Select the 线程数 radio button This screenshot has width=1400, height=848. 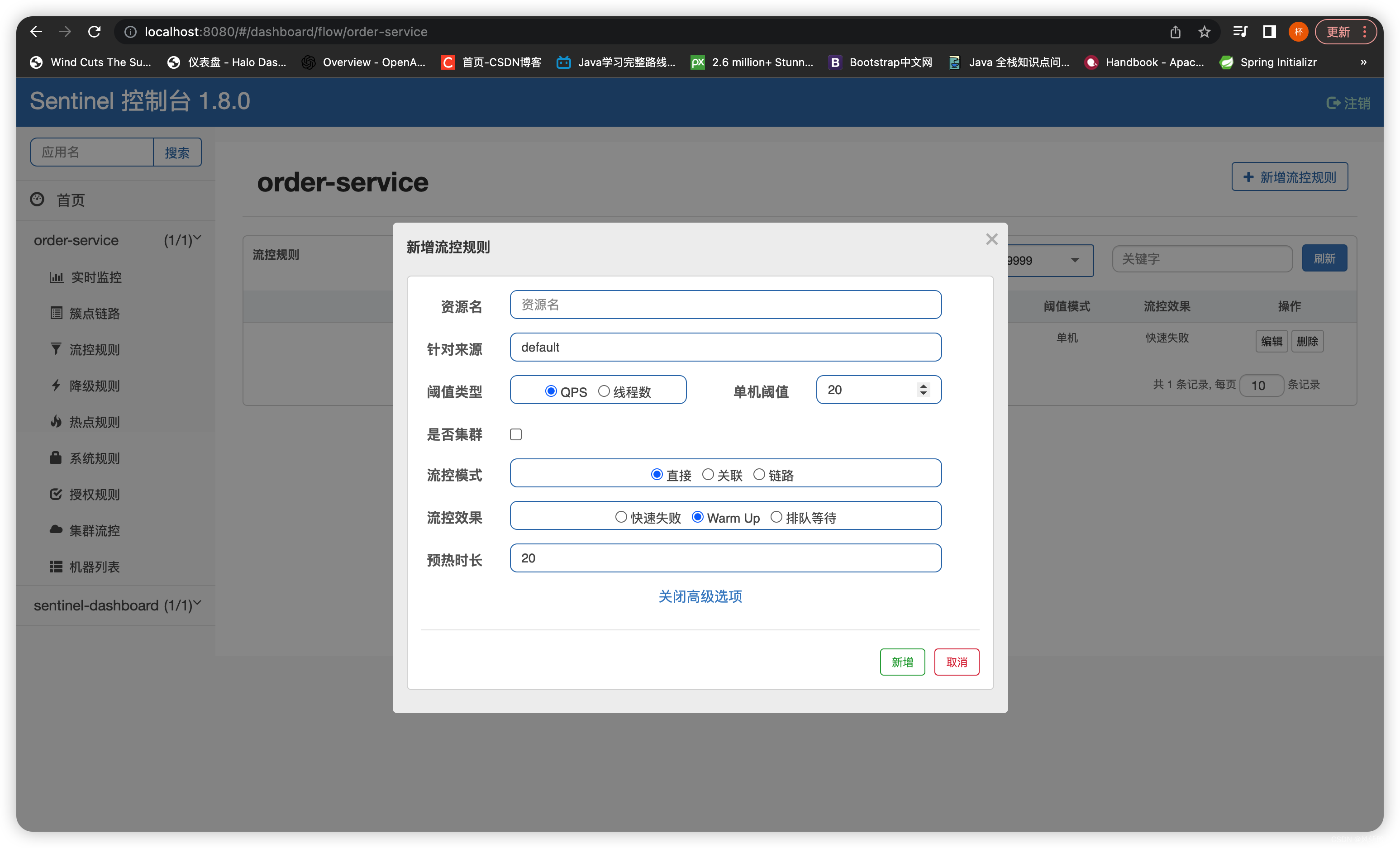tap(604, 391)
